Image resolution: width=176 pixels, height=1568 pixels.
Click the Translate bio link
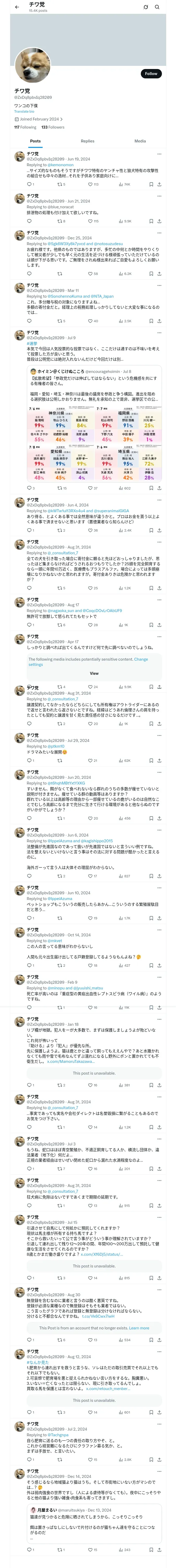coord(24,111)
